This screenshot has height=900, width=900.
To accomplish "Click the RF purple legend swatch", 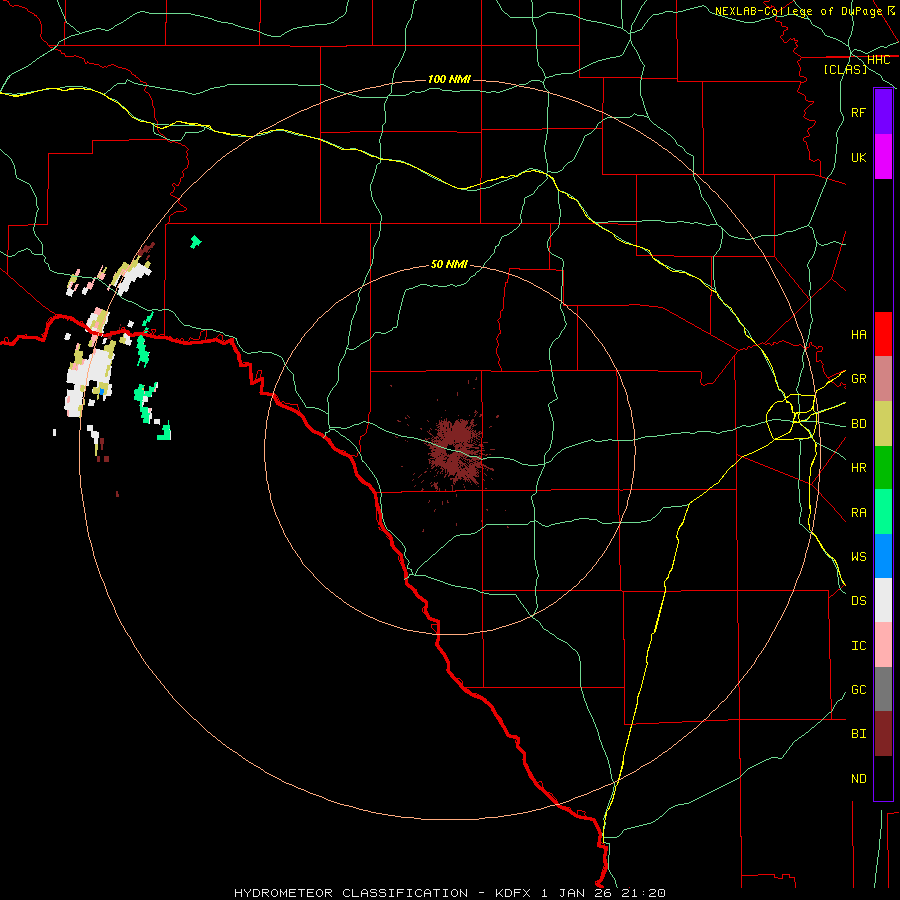I will [883, 112].
